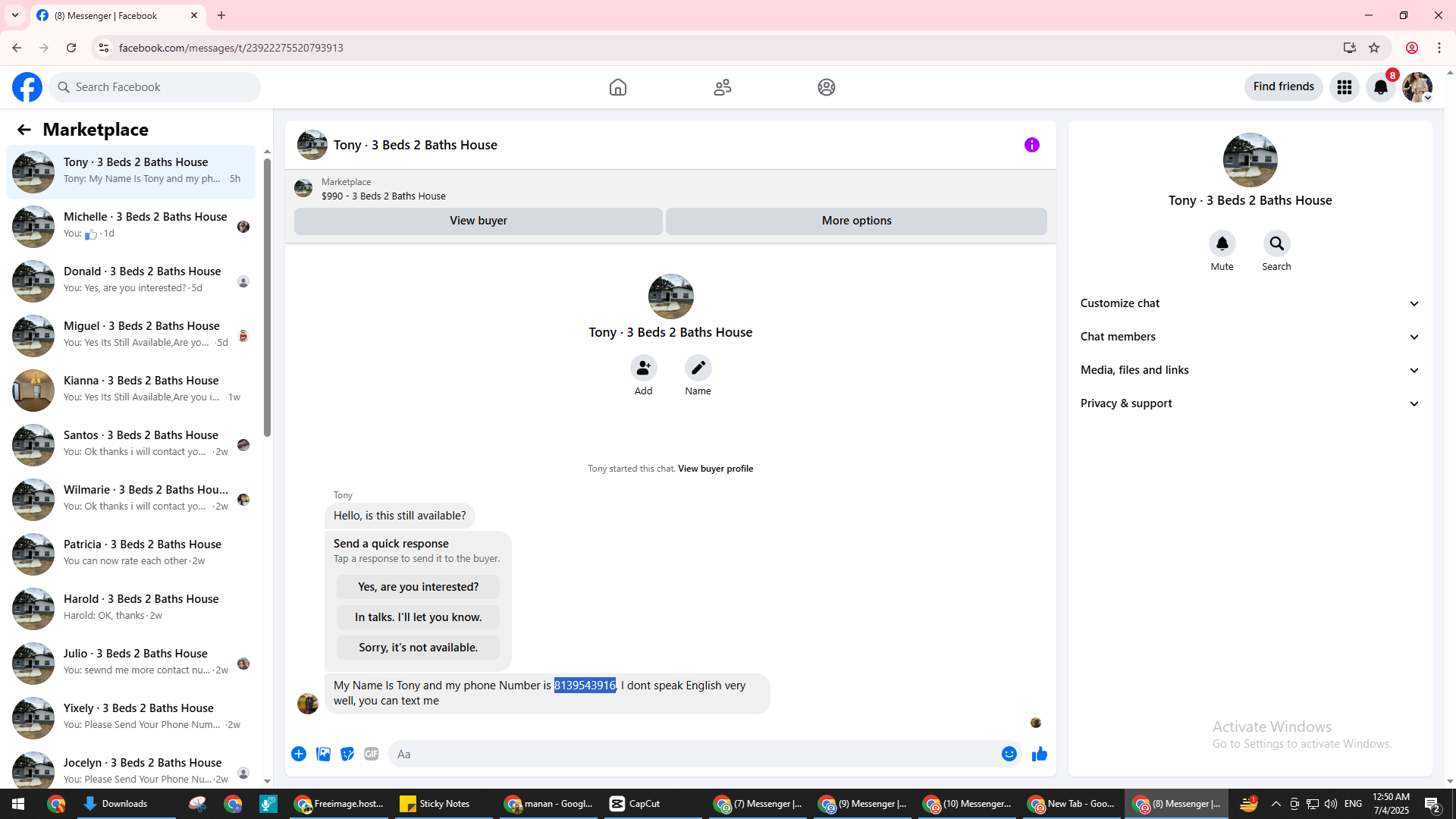The image size is (1456, 819).
Task: Open the Friends tab in top navigation
Action: (x=722, y=87)
